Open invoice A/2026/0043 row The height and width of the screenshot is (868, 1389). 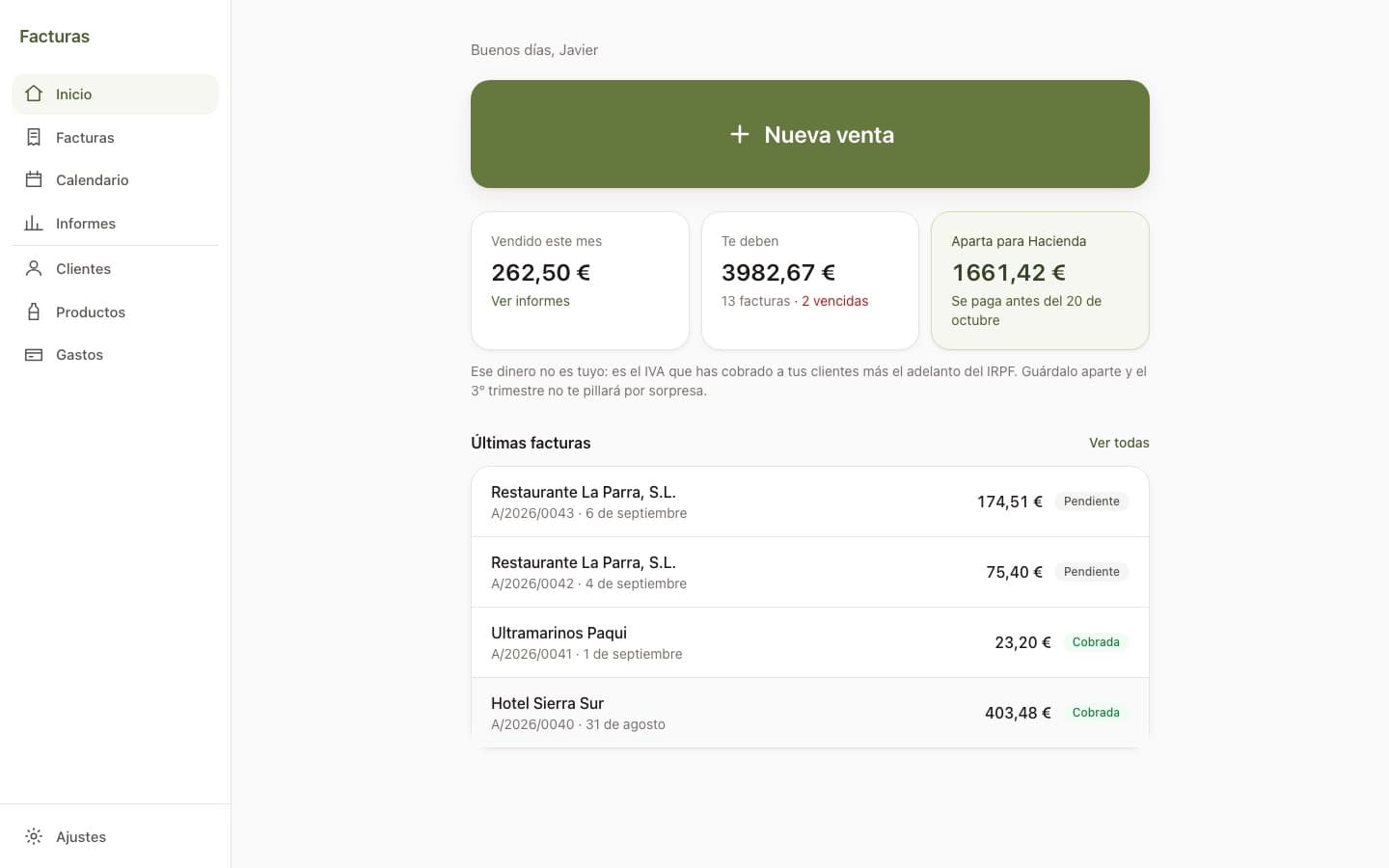coord(810,502)
